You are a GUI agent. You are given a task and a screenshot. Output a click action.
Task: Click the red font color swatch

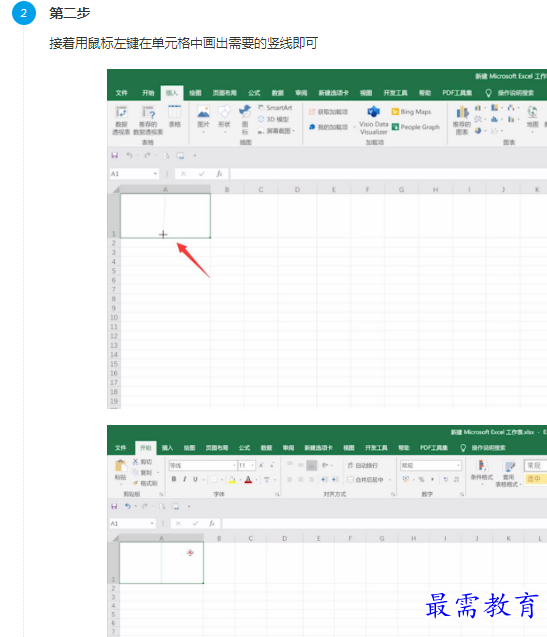pyautogui.click(x=248, y=480)
